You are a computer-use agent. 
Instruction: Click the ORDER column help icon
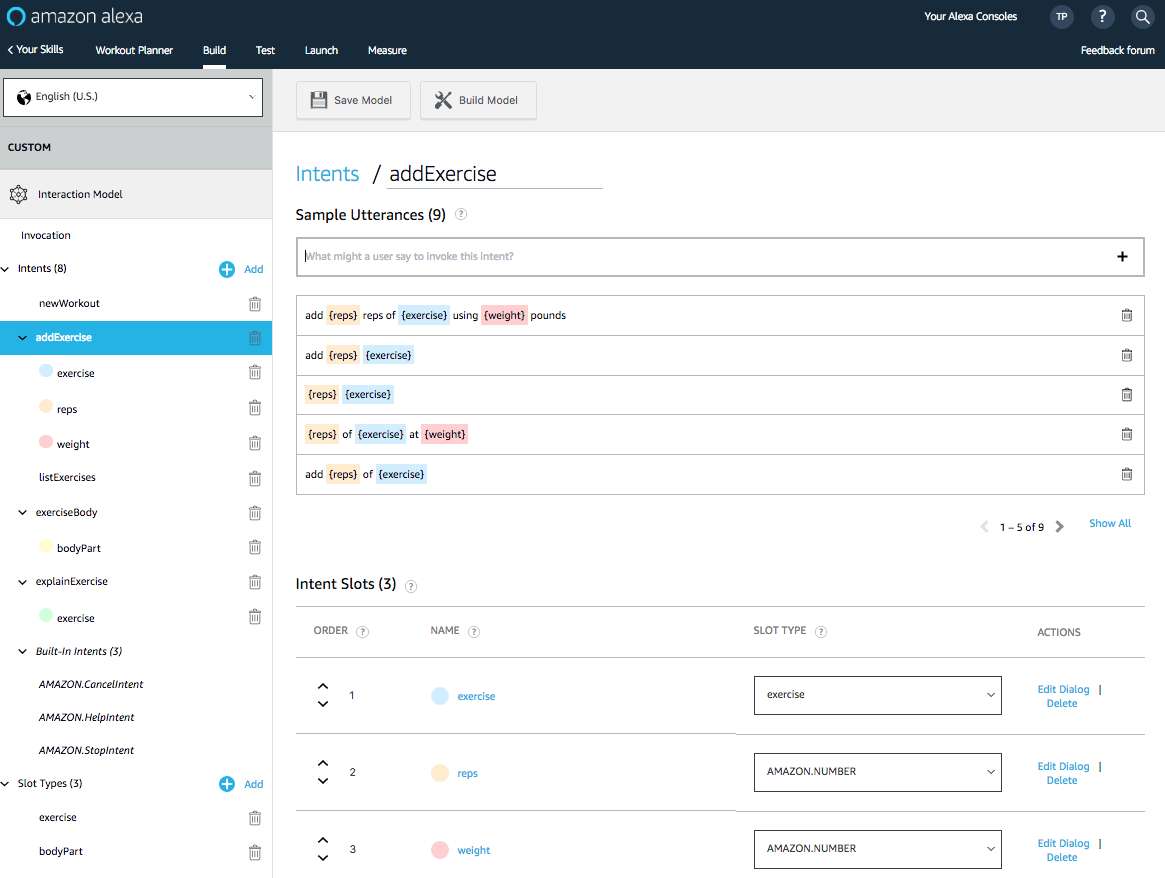[x=362, y=631]
